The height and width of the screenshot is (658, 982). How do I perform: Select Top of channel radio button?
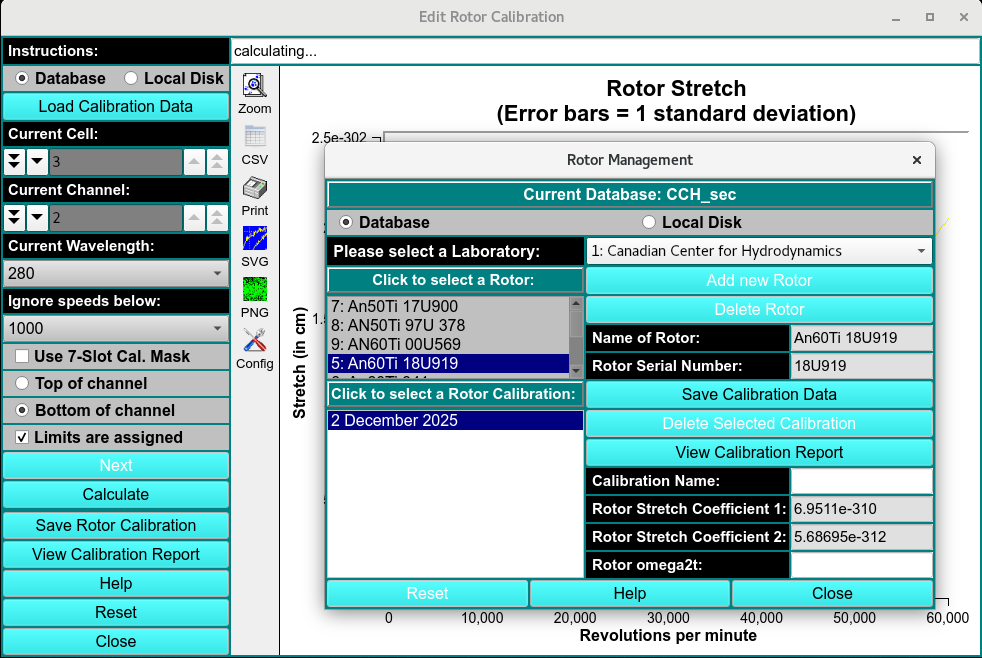21,383
